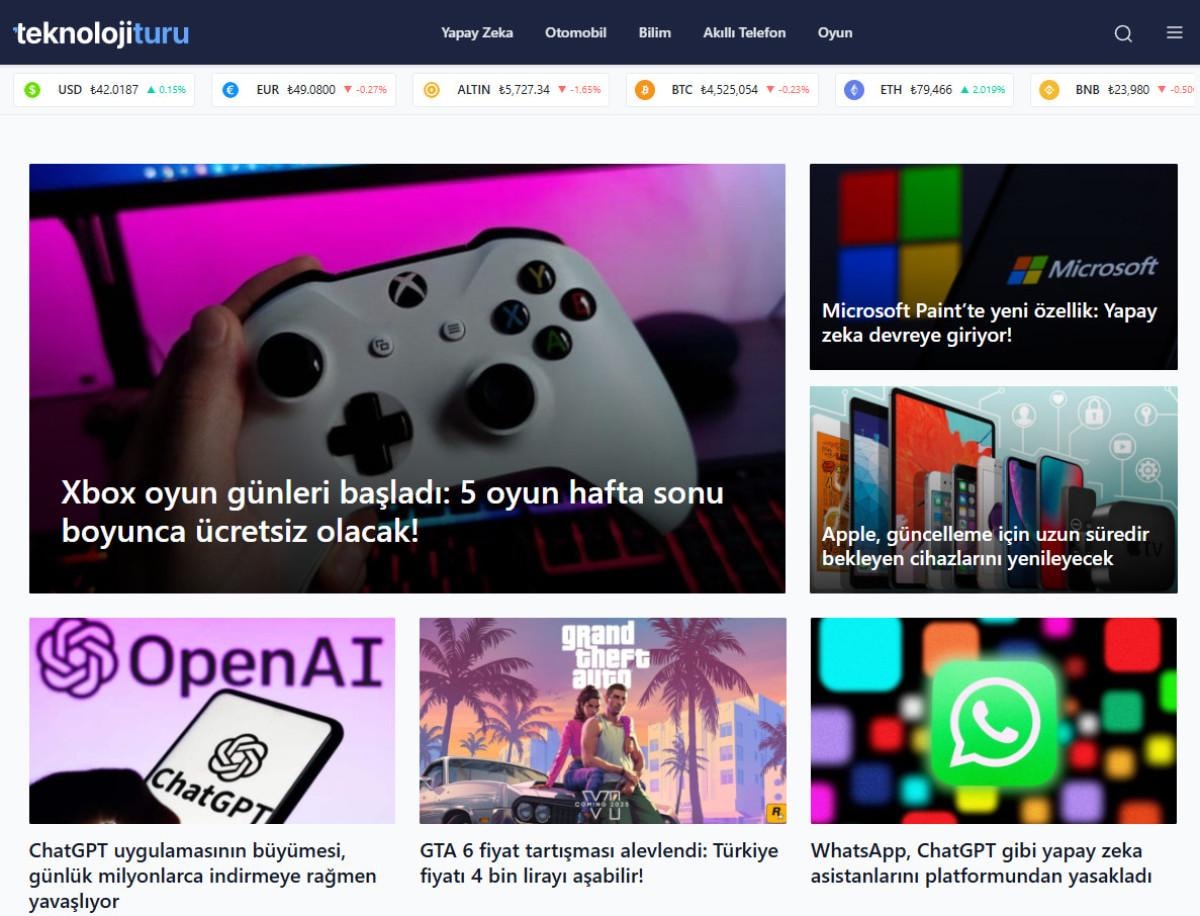Image resolution: width=1200 pixels, height=916 pixels.
Task: Click the OpenAI ChatGPT thumbnail image
Action: tap(212, 720)
